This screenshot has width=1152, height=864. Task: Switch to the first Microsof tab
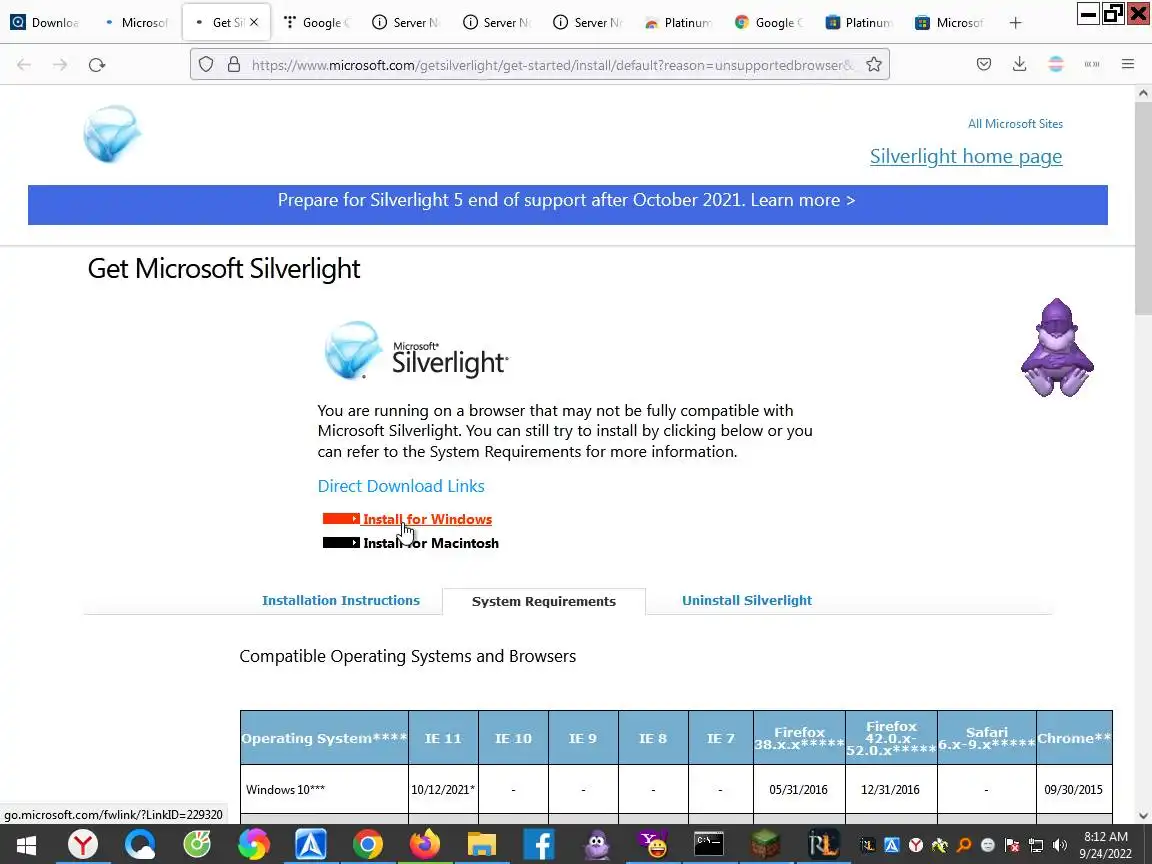137,23
